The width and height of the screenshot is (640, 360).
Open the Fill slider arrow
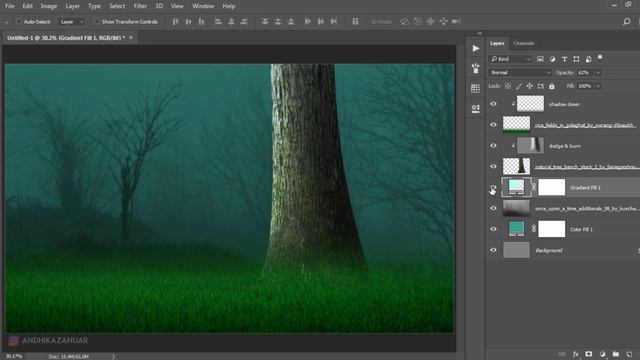pyautogui.click(x=598, y=86)
